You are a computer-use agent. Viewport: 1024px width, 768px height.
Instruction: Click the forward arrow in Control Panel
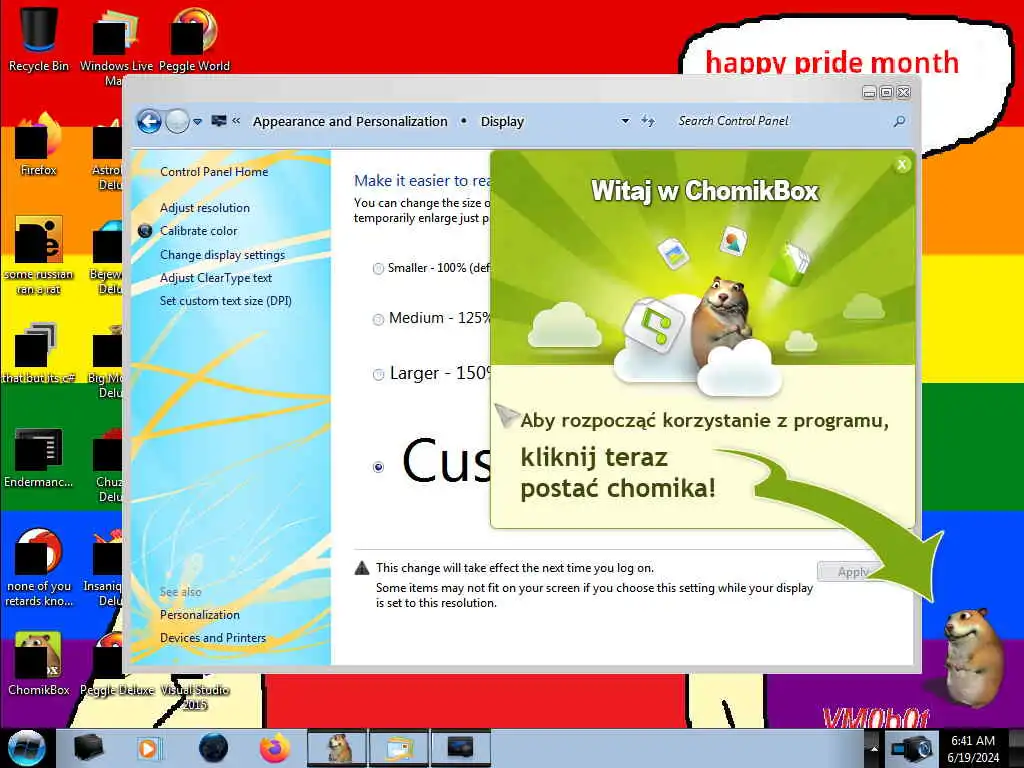pyautogui.click(x=177, y=121)
